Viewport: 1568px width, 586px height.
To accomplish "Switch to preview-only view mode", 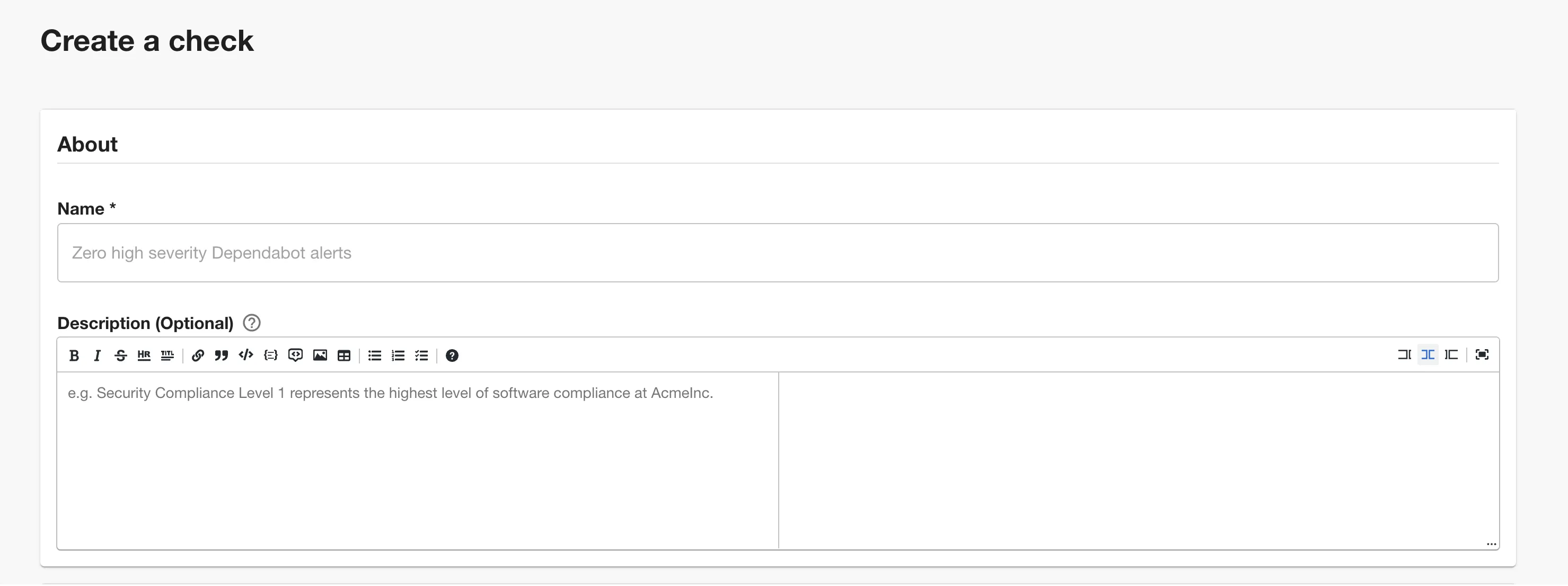I will 1452,355.
